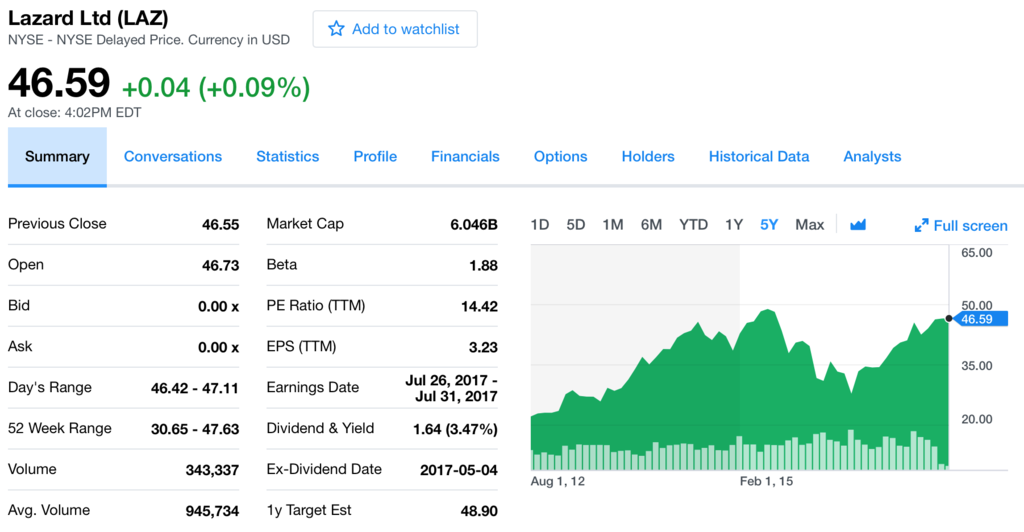Show the Max chart range
The width and height of the screenshot is (1024, 532).
pyautogui.click(x=809, y=225)
